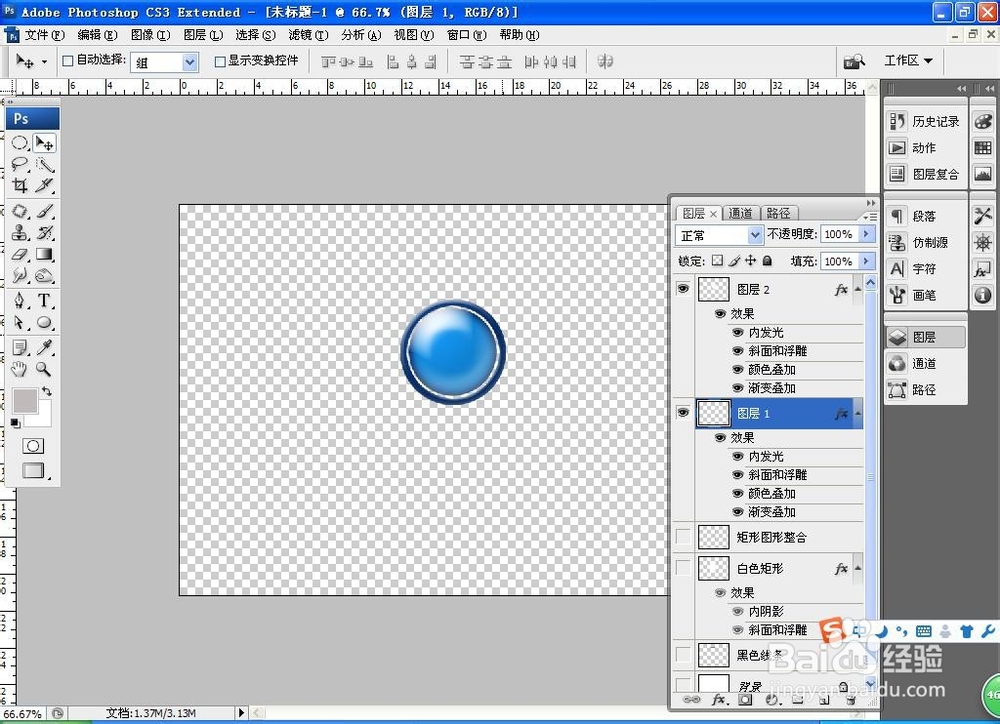Click the link layers icon
The height and width of the screenshot is (724, 1000).
[691, 700]
